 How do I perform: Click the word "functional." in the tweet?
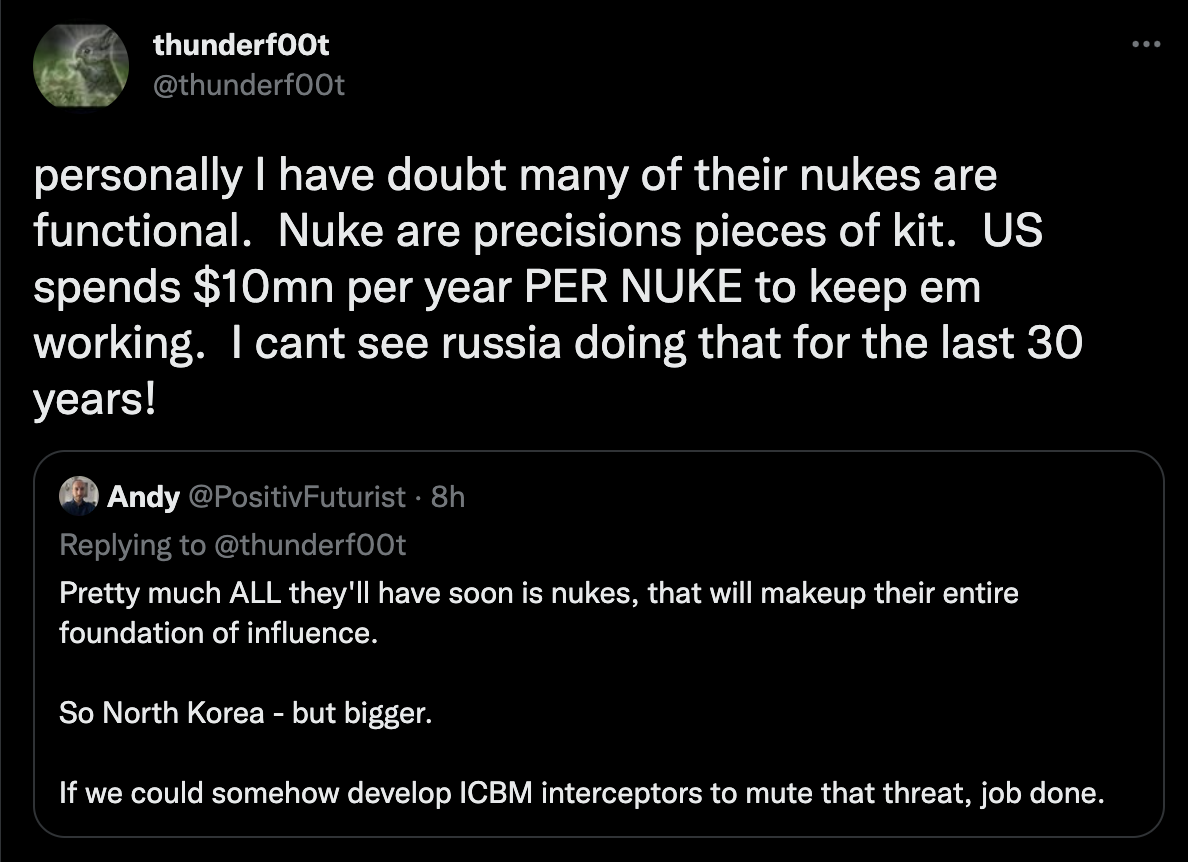pos(139,232)
